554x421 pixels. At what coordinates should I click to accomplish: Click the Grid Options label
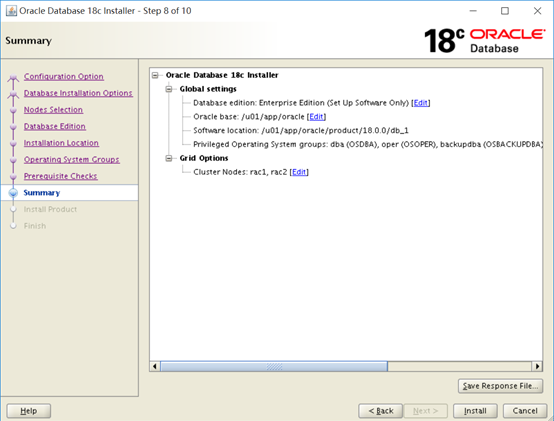204,158
